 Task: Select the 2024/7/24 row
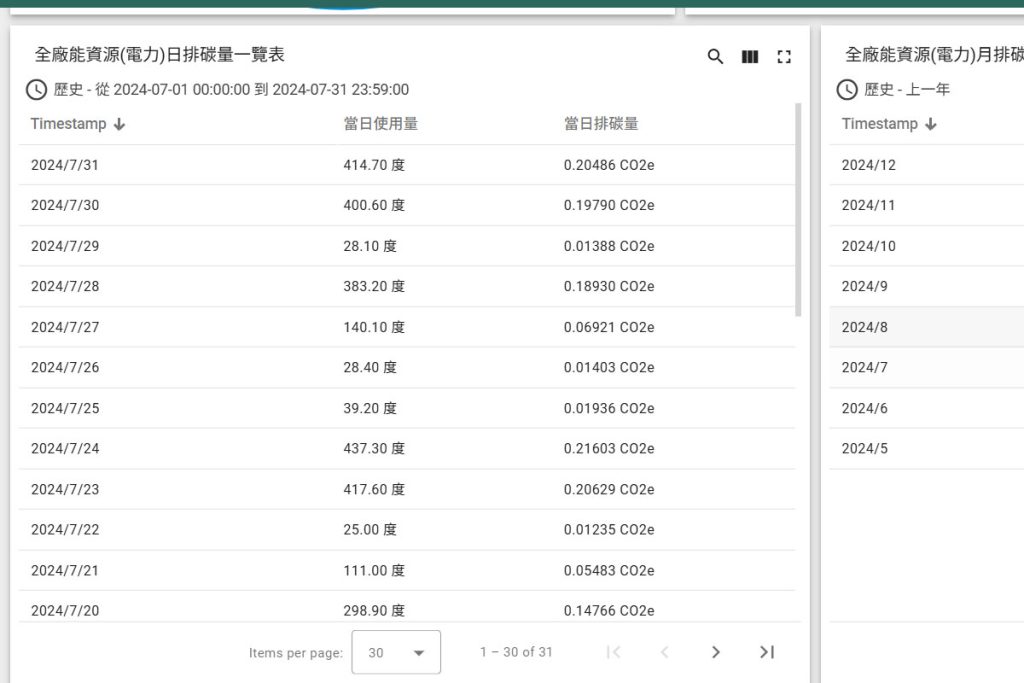coord(400,449)
